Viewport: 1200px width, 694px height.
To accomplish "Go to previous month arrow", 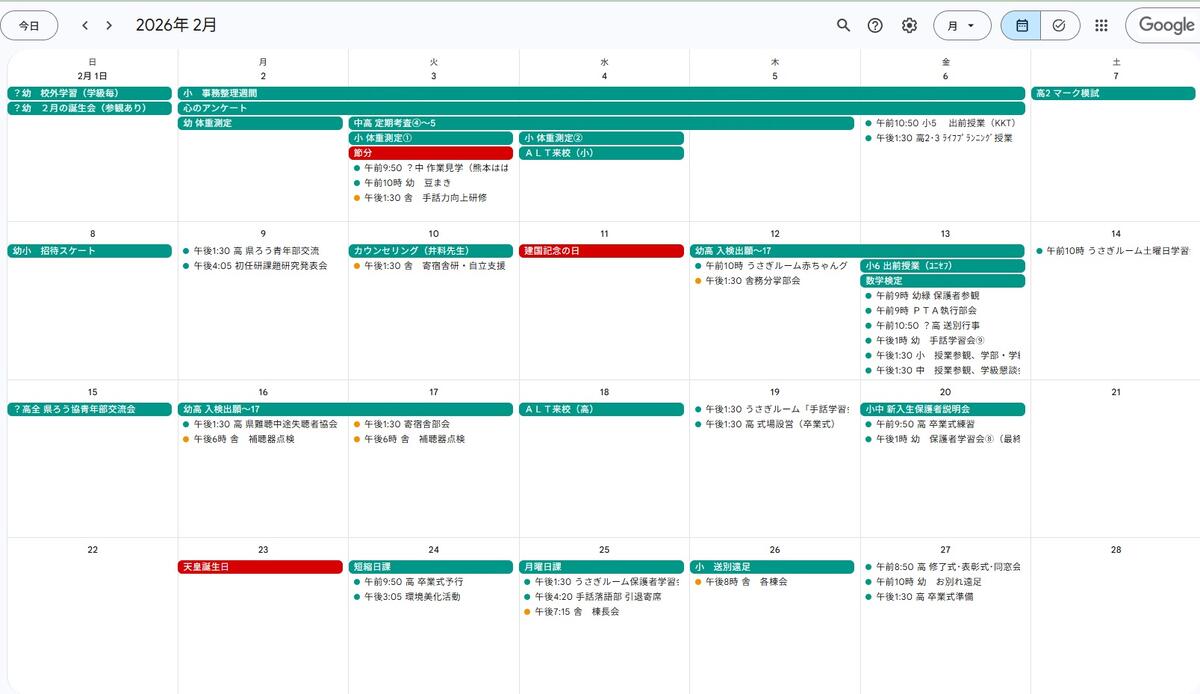I will click(85, 26).
